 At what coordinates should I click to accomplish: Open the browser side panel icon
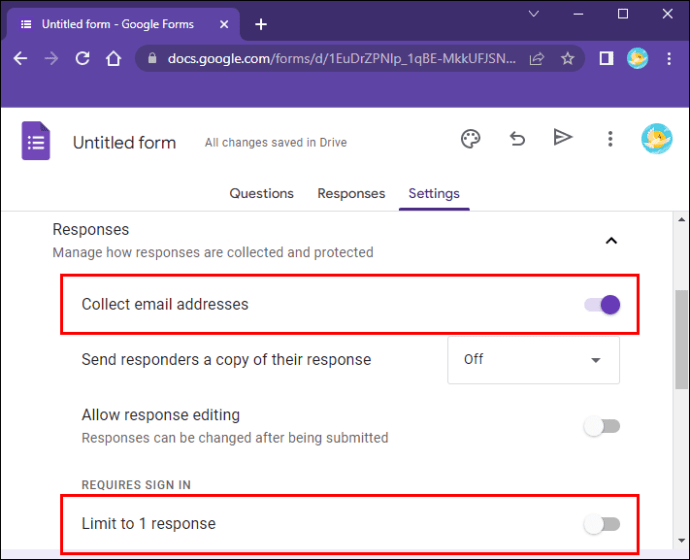point(606,59)
